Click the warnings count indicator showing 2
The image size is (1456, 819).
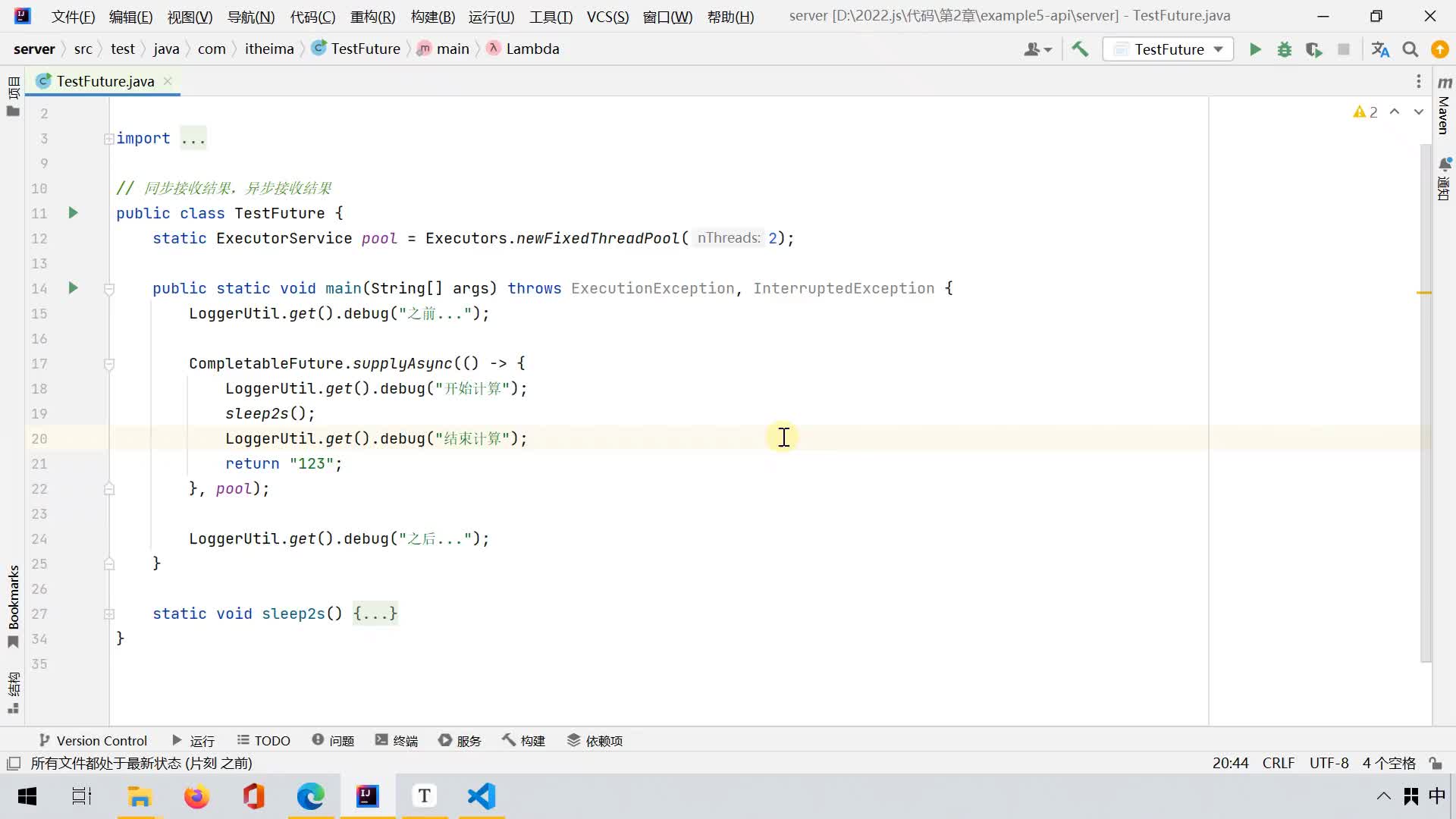click(x=1365, y=112)
